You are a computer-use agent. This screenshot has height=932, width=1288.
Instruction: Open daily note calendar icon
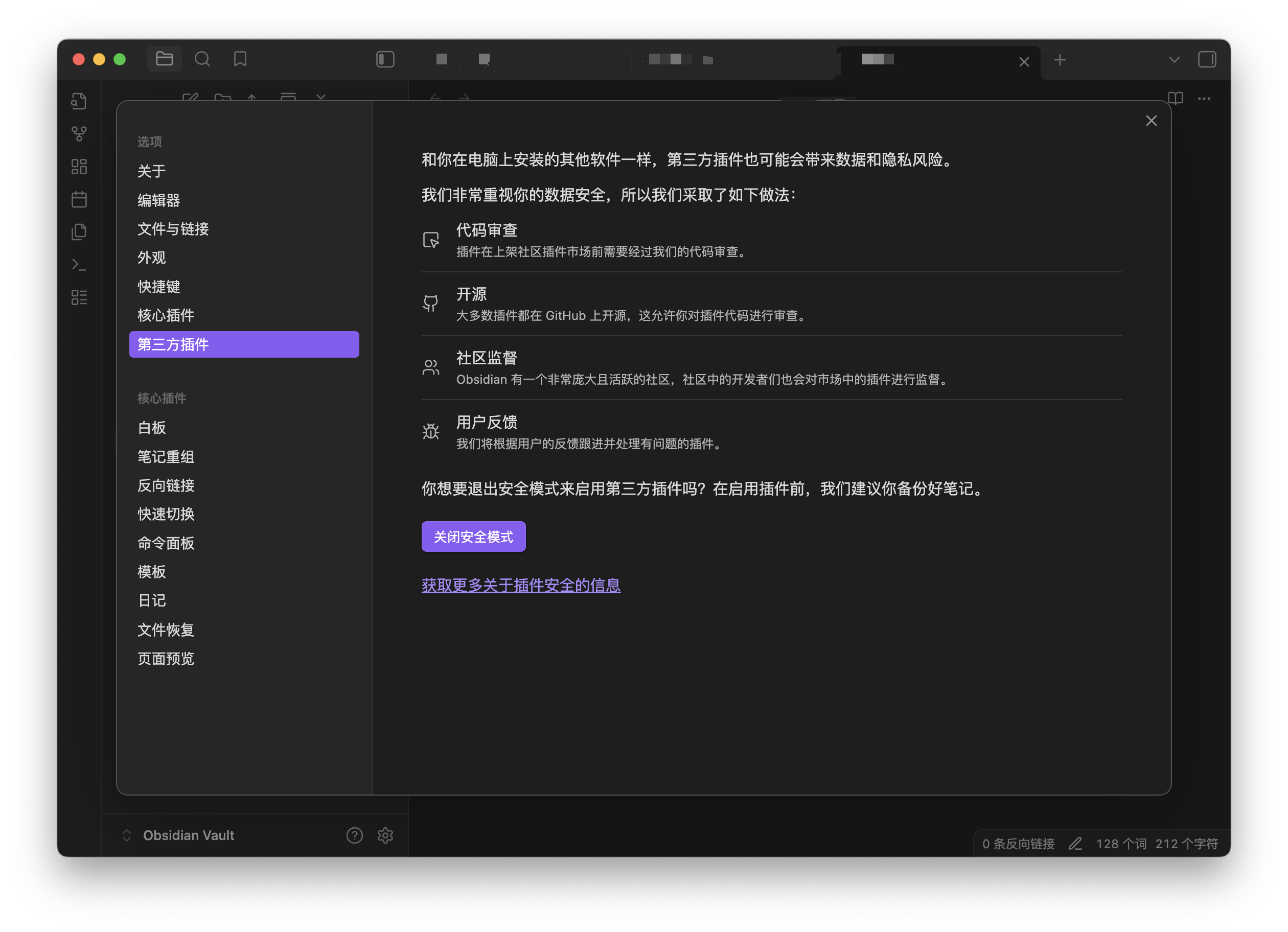click(x=79, y=199)
